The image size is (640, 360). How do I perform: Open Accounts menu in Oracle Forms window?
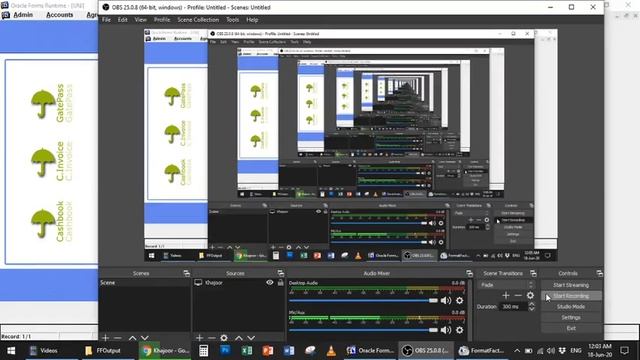tap(60, 15)
